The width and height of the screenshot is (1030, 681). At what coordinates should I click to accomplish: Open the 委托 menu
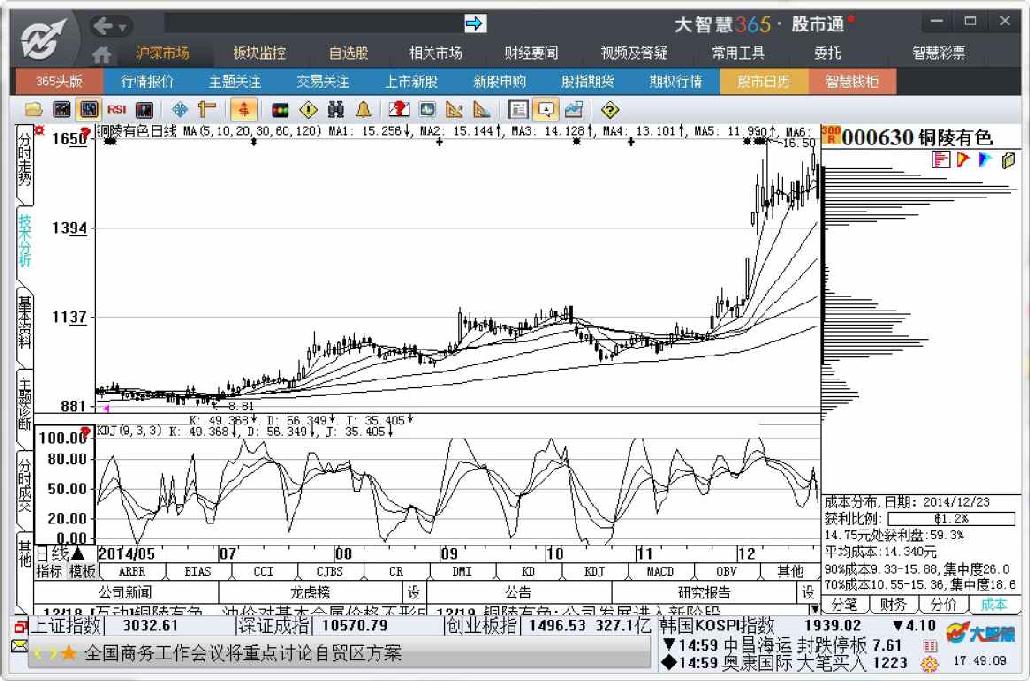828,53
